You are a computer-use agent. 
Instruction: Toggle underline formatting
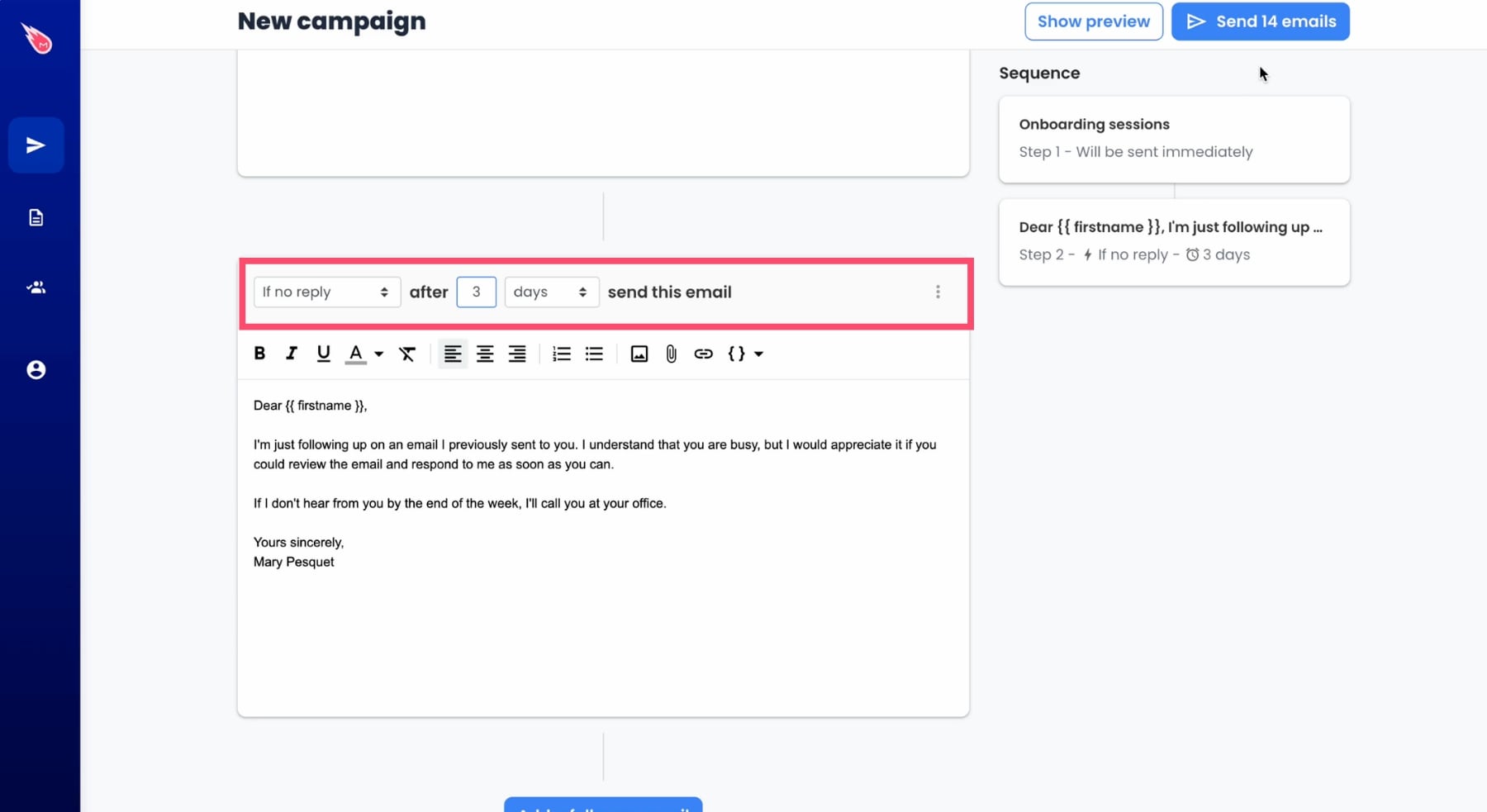pos(323,354)
